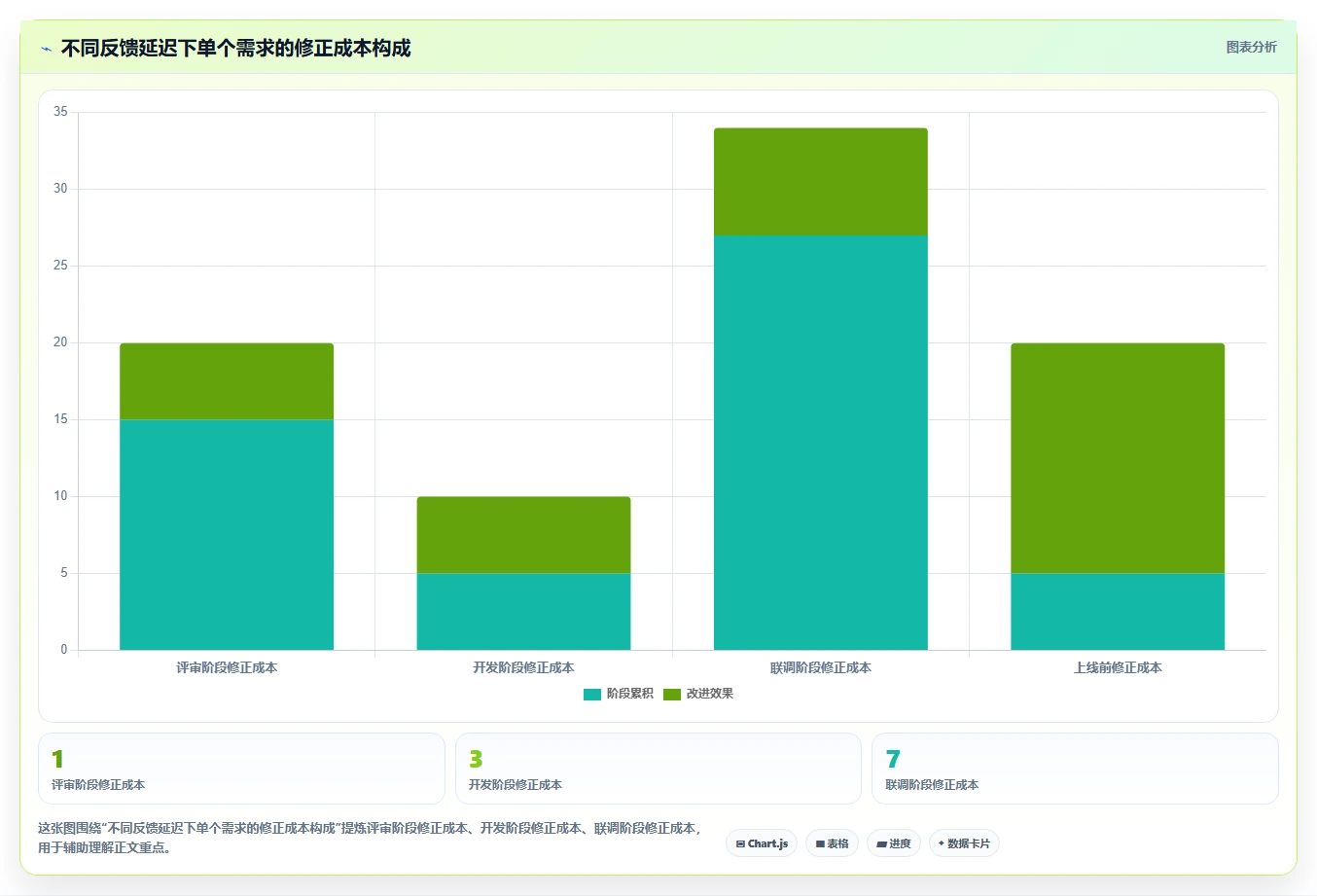Click the Chart.js chip icon
Screen dimensions: 1317x896
[740, 844]
